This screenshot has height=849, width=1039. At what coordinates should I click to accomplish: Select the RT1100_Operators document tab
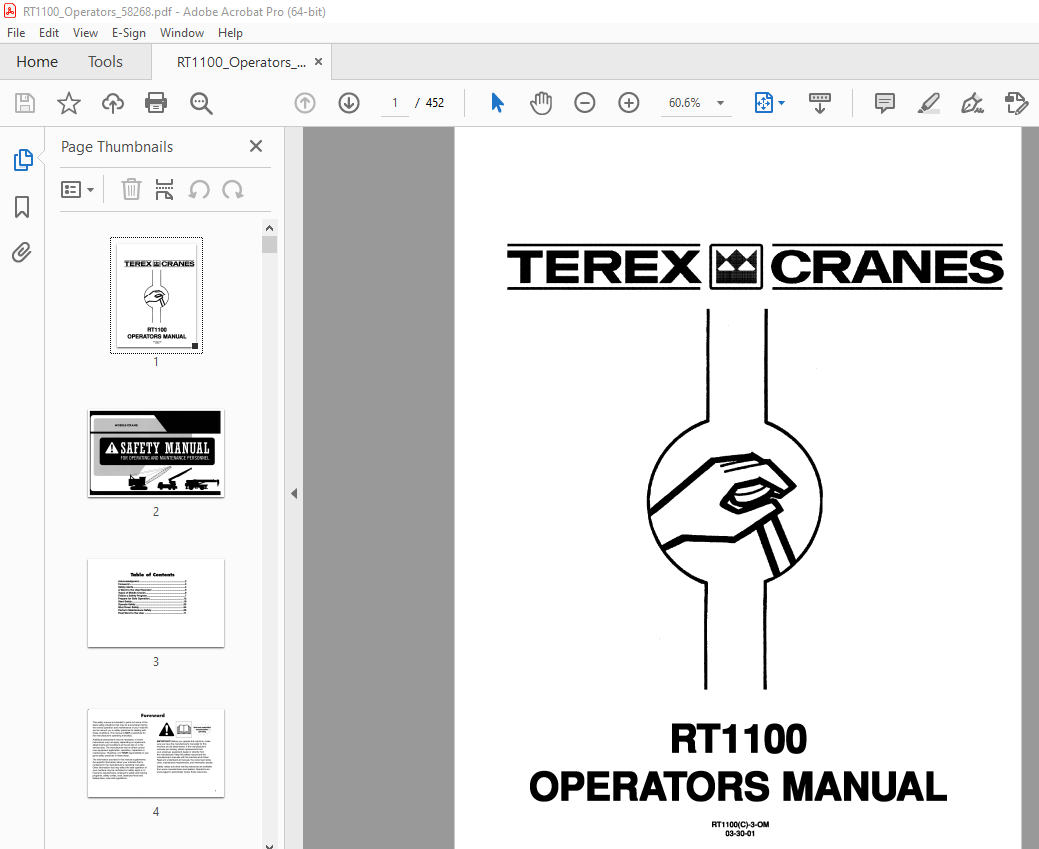[241, 62]
